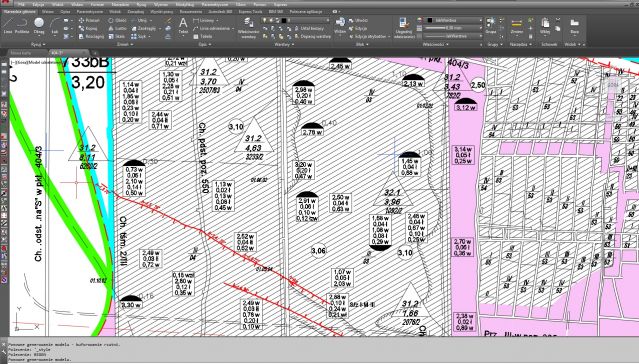639x364 pixels.
Task: Open the JakWarstwa color dropdown
Action: (x=454, y=20)
